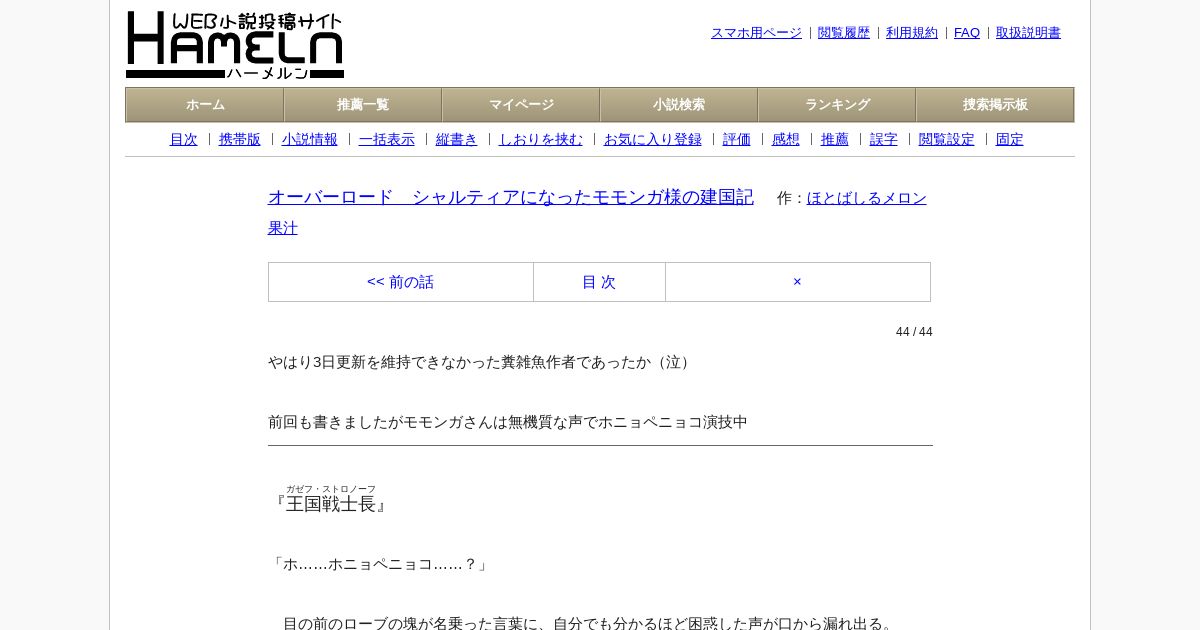Open the 推薦一覧 navigation tab
Screen dimensions: 1200x630
click(363, 105)
